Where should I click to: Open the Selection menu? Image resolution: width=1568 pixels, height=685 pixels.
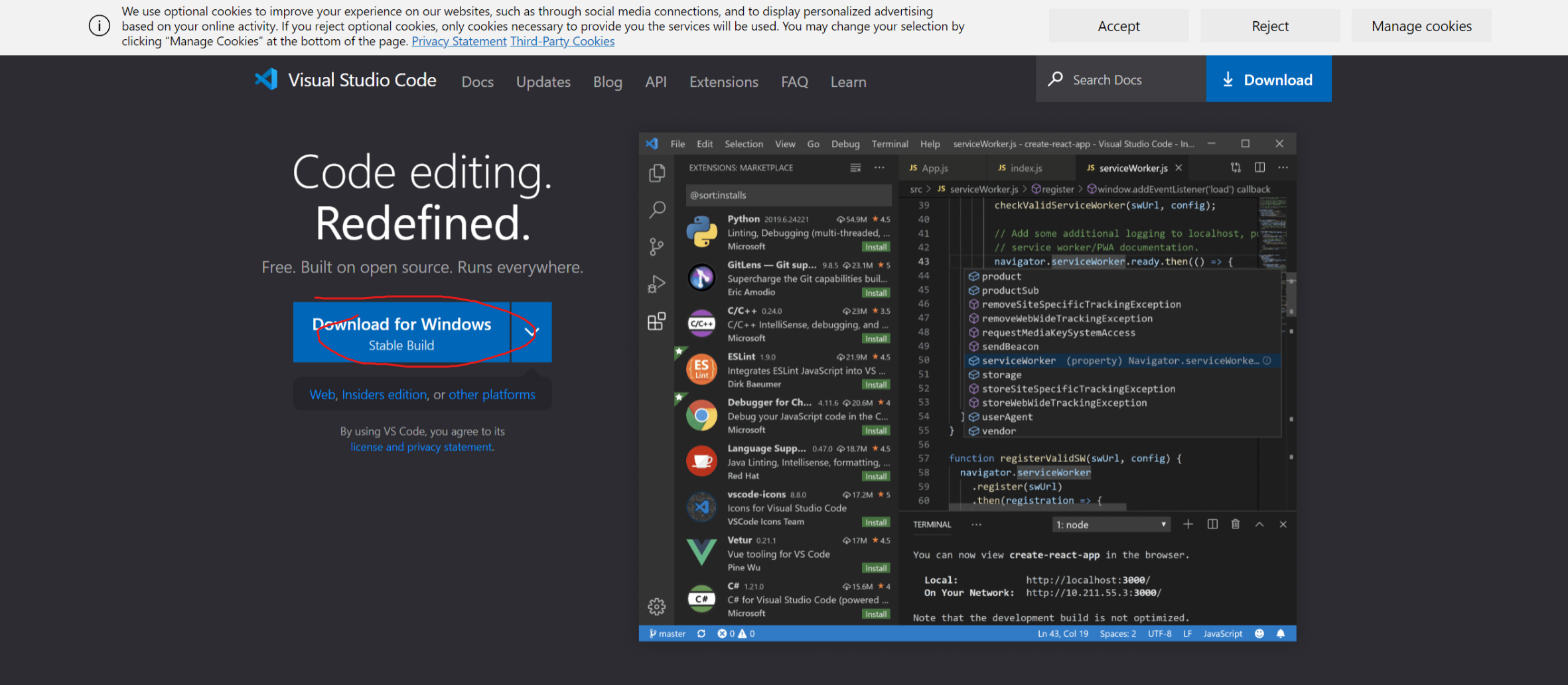coord(744,144)
